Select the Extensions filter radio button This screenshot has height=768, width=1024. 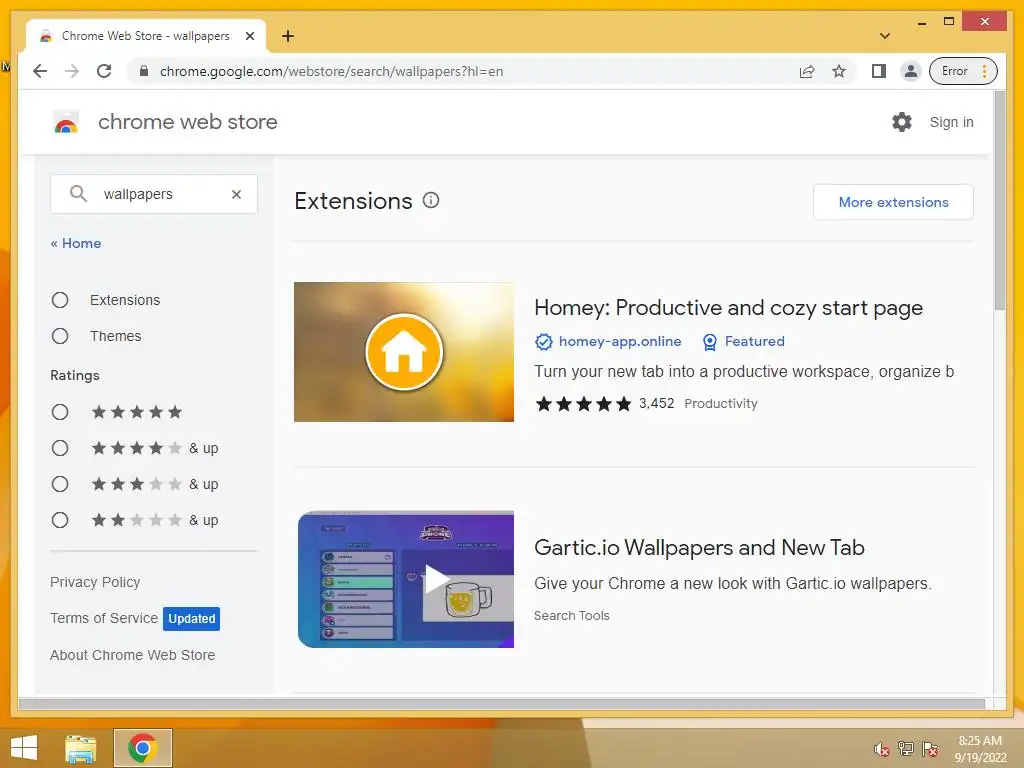pos(60,300)
